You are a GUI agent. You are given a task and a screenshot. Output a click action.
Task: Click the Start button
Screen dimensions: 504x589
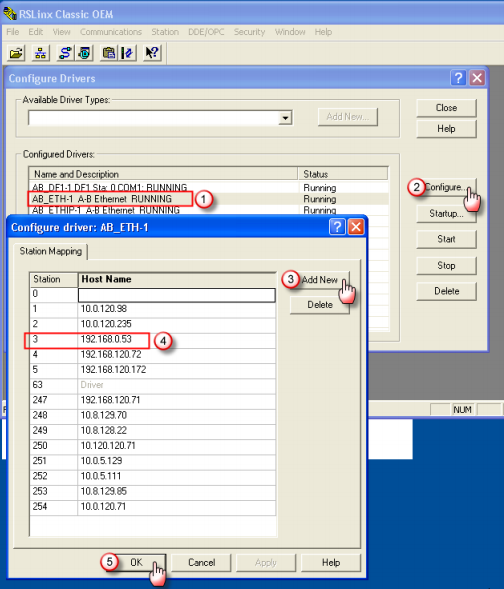click(447, 239)
